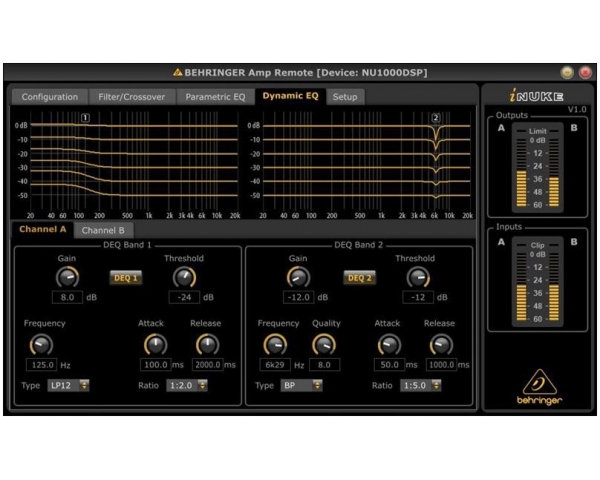The height and width of the screenshot is (480, 600).
Task: Switch to the Channel B tab
Action: (103, 230)
